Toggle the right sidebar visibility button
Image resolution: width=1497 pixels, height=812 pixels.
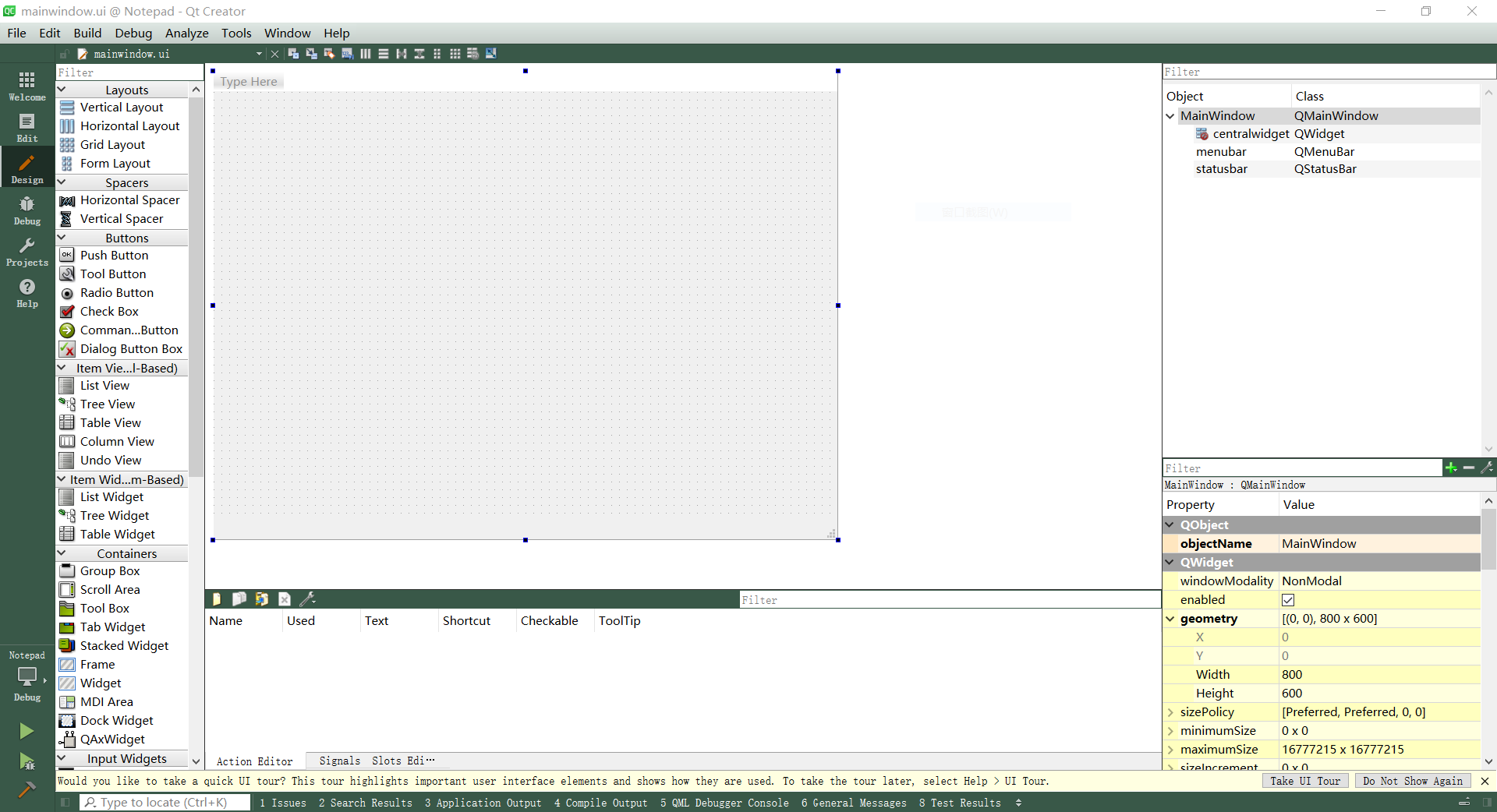[1486, 802]
